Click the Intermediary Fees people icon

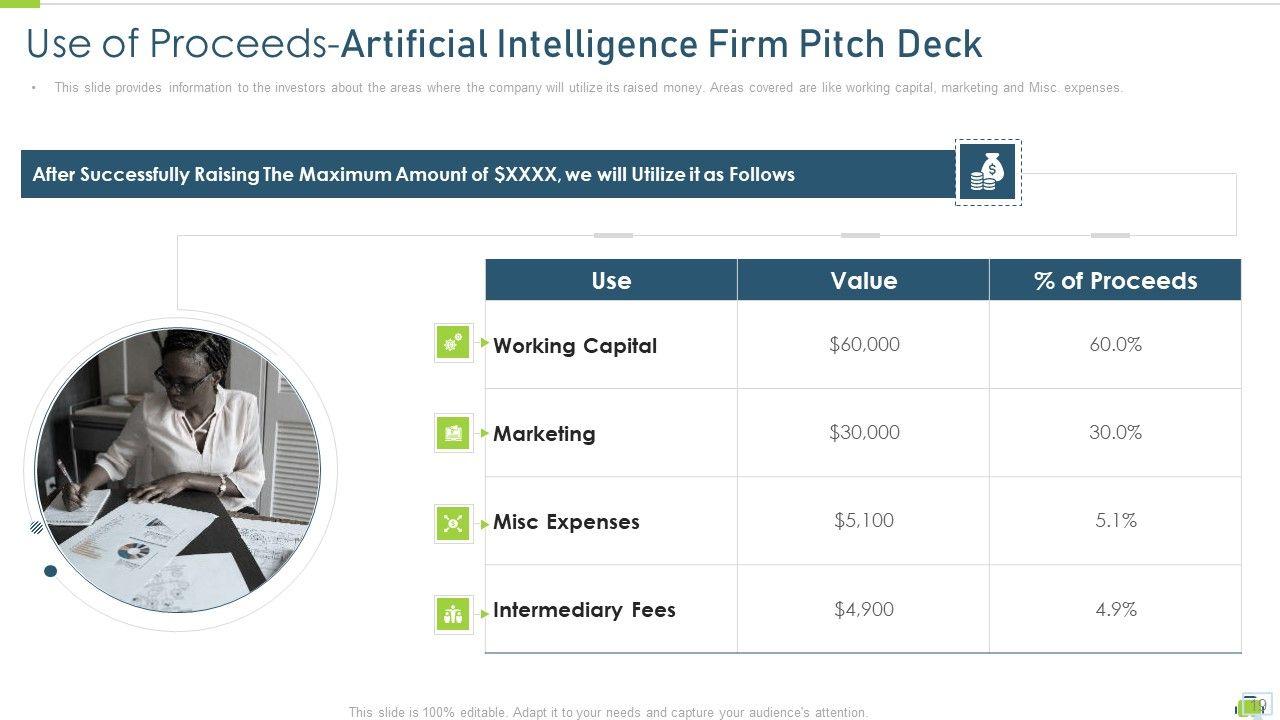[453, 613]
